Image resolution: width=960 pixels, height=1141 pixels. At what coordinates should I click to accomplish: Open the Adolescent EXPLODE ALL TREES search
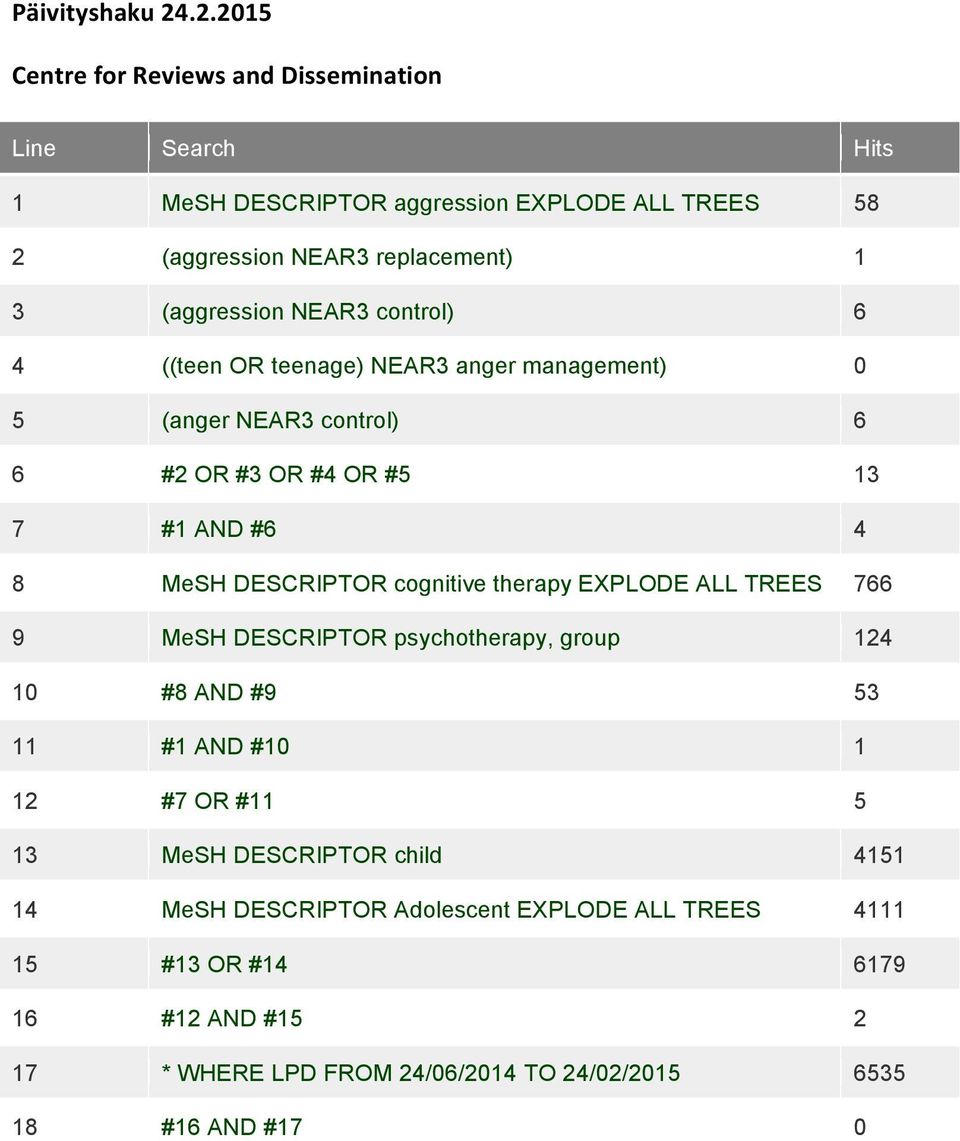point(461,910)
